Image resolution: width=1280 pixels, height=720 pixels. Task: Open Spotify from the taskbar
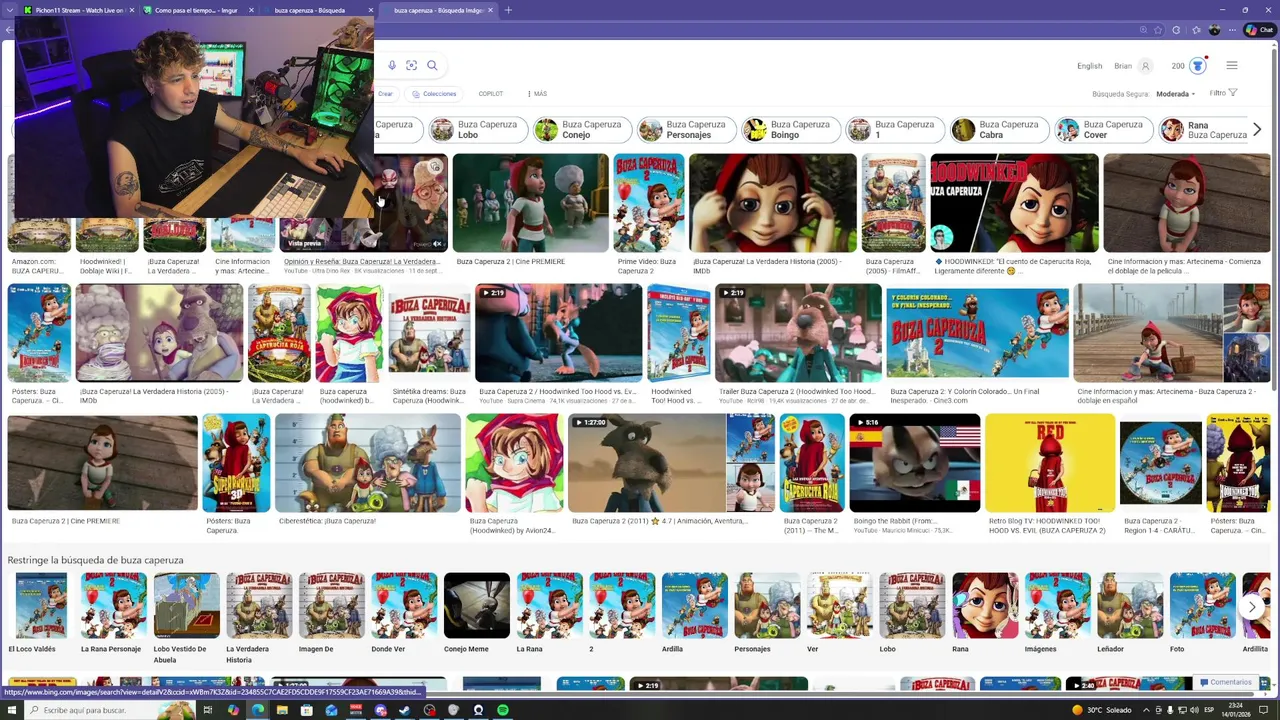click(503, 710)
